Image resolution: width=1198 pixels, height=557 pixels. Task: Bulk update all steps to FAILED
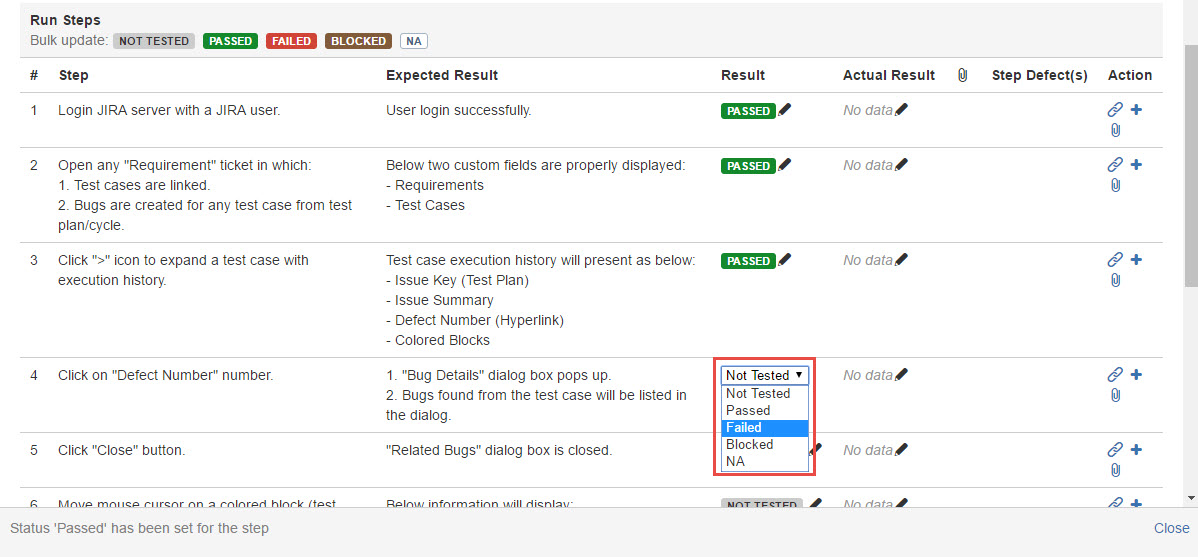291,41
